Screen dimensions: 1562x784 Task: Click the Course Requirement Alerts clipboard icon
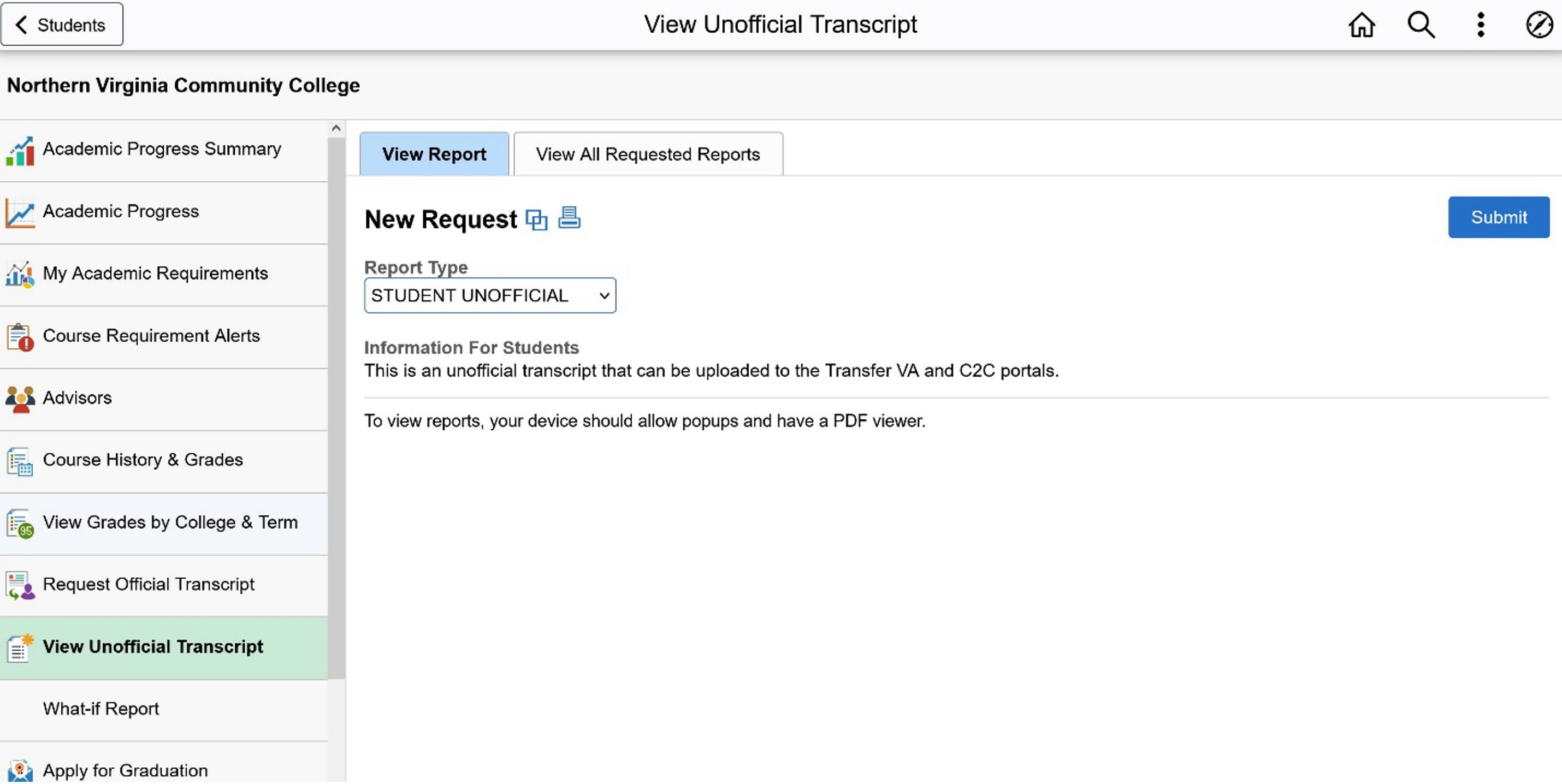point(20,337)
